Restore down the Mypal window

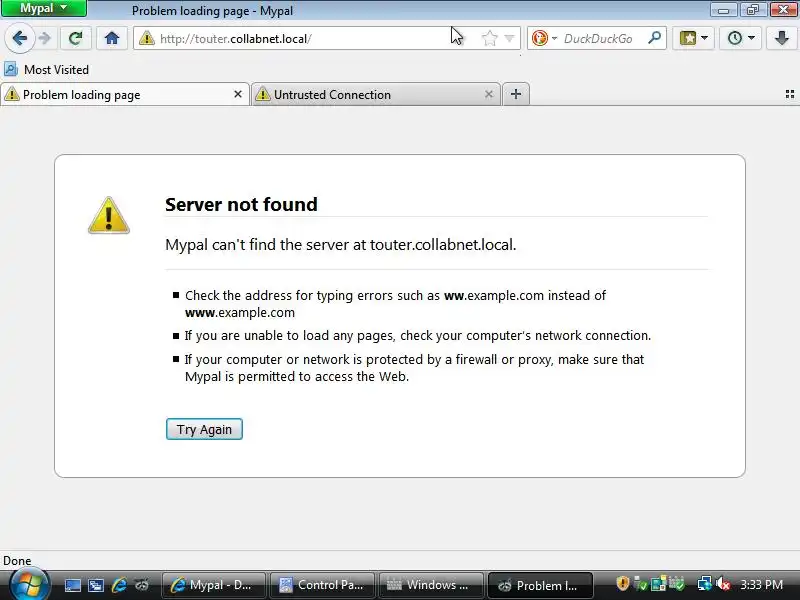coord(753,9)
